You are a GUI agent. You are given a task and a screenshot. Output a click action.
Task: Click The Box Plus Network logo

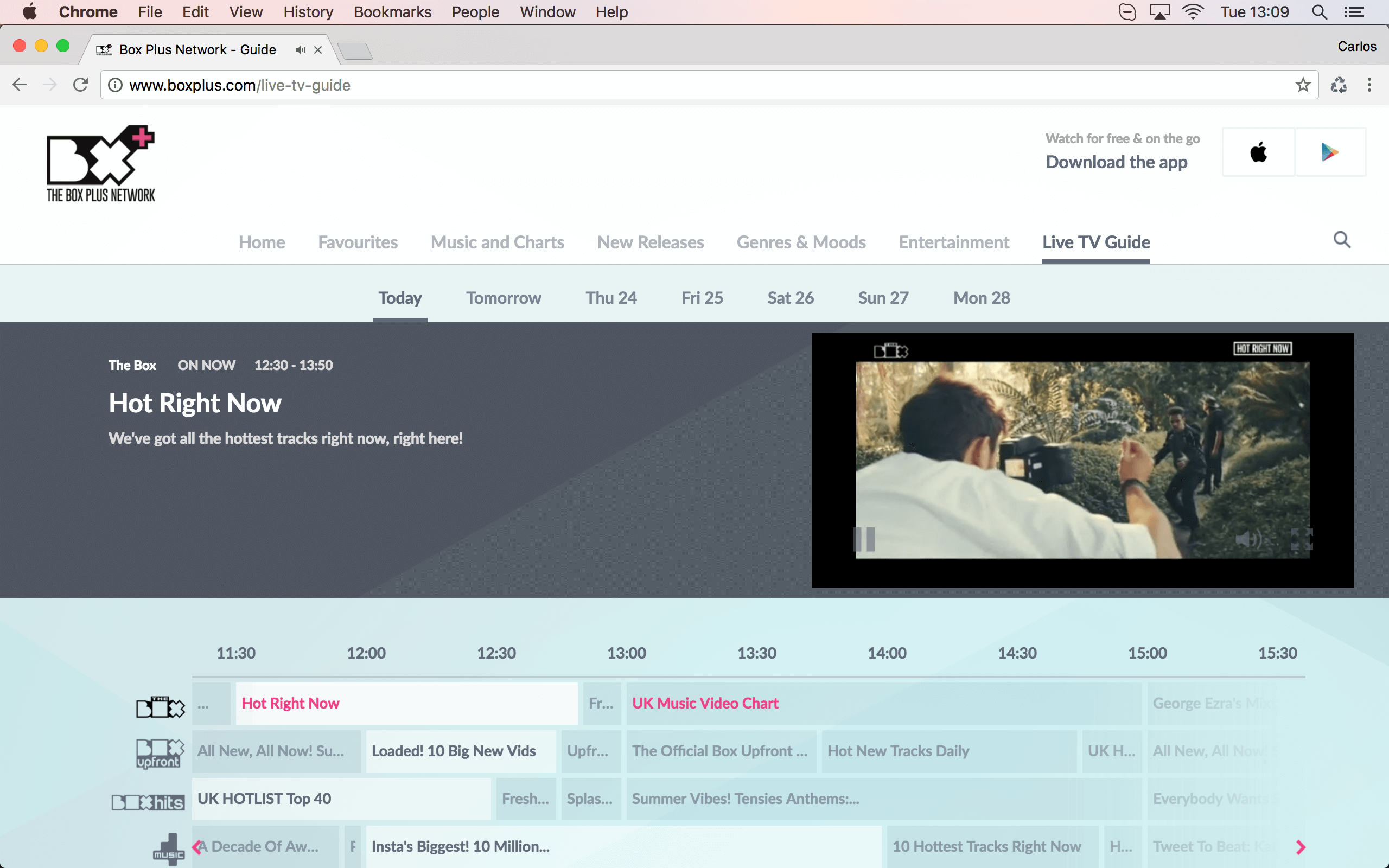click(x=100, y=163)
